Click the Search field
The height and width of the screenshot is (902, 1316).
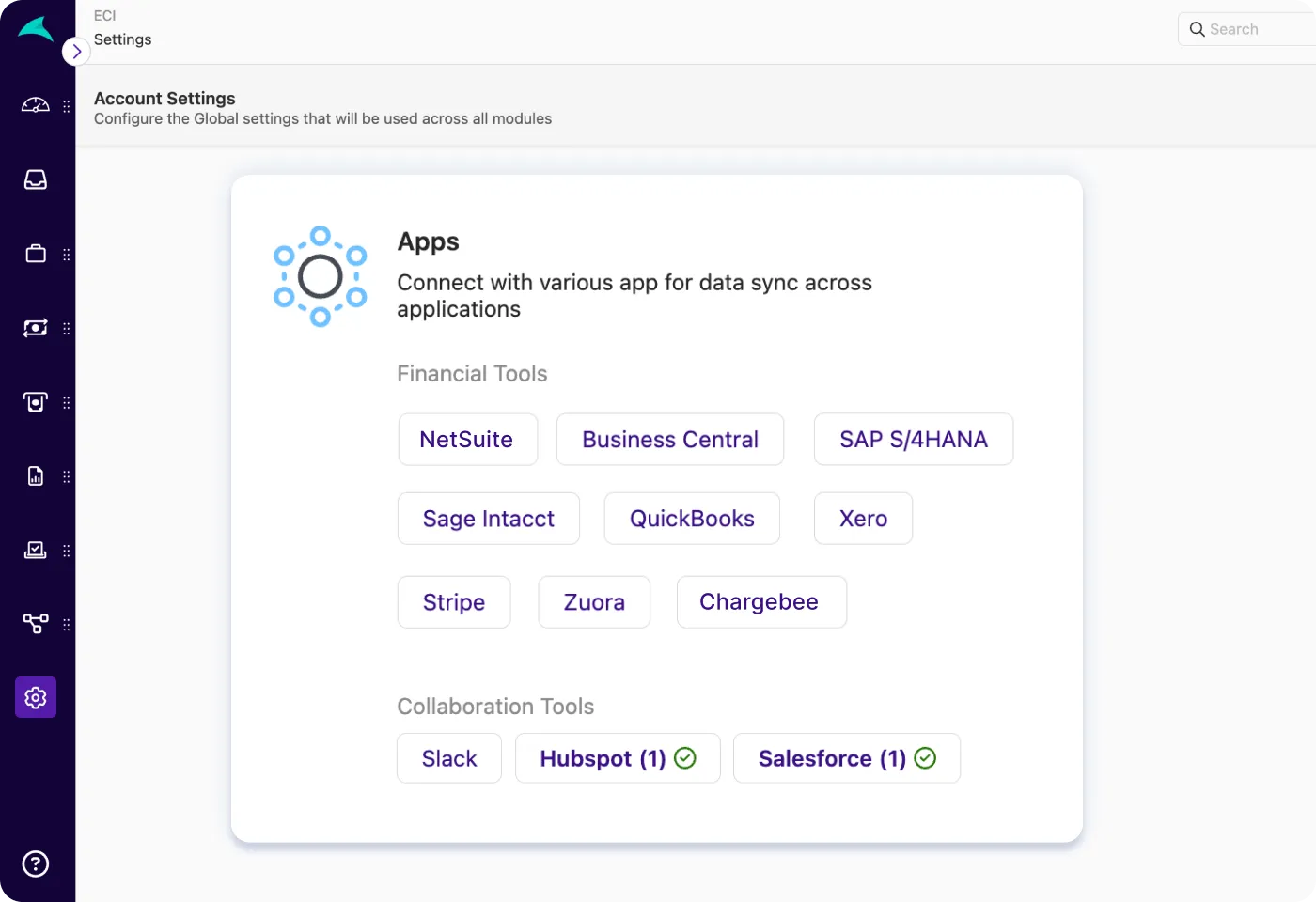(x=1247, y=29)
